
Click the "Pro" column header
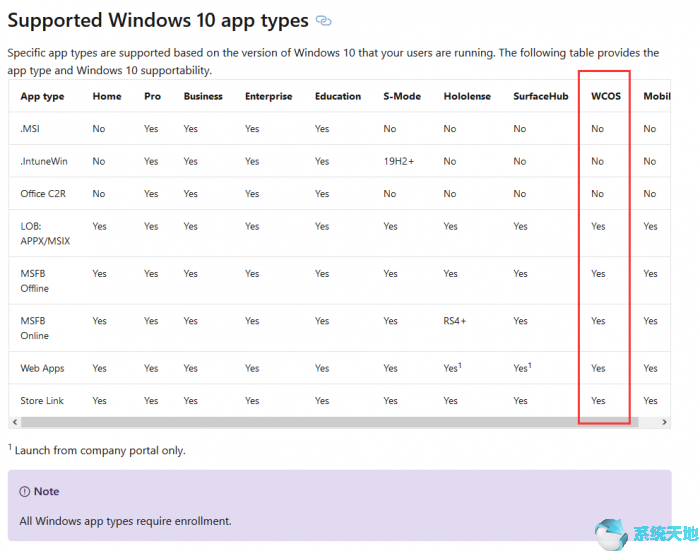click(152, 96)
